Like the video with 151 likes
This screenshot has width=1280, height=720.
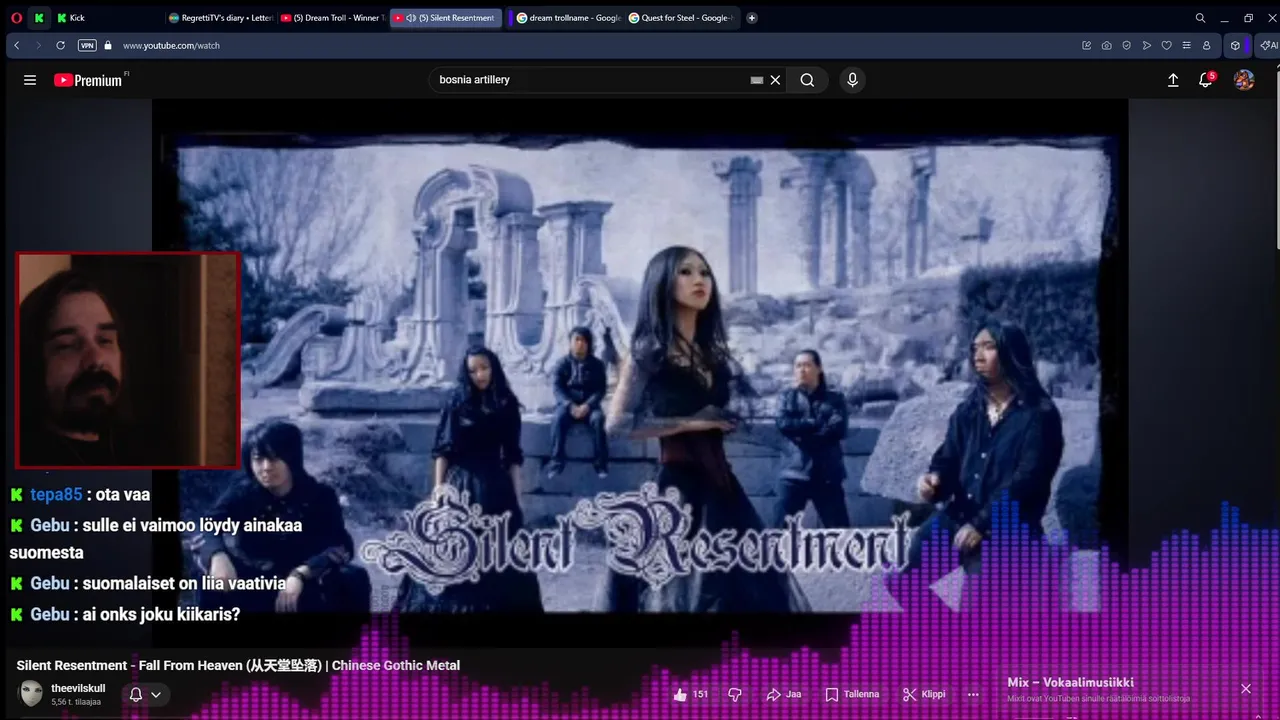click(x=691, y=694)
